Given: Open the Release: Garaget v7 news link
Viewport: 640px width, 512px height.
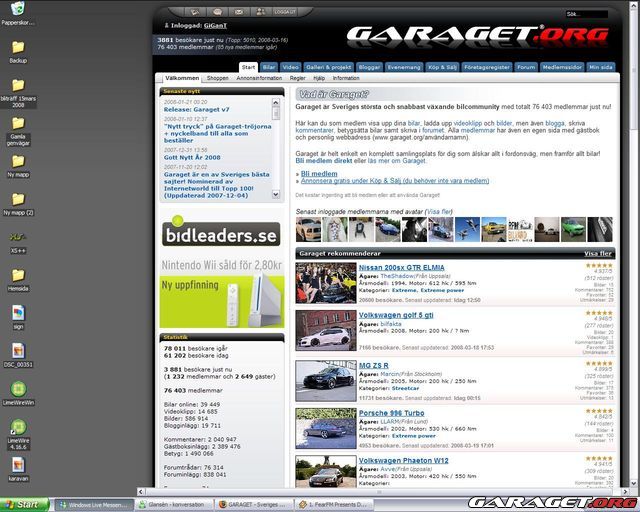Looking at the screenshot, I should point(196,109).
